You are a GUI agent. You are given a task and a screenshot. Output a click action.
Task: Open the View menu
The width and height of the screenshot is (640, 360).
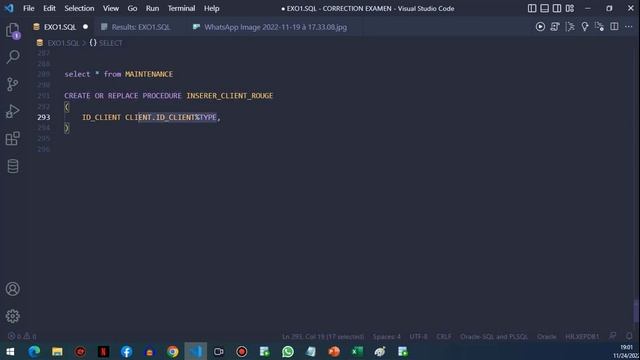click(x=111, y=8)
